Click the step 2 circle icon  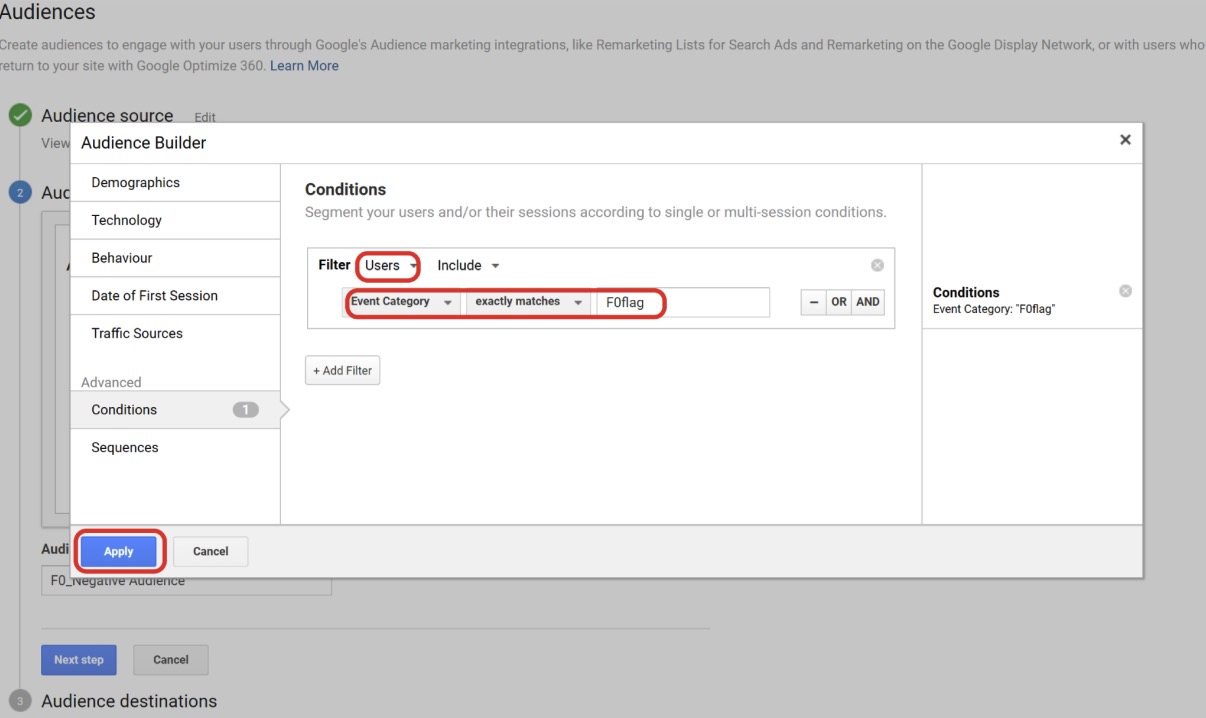click(20, 192)
